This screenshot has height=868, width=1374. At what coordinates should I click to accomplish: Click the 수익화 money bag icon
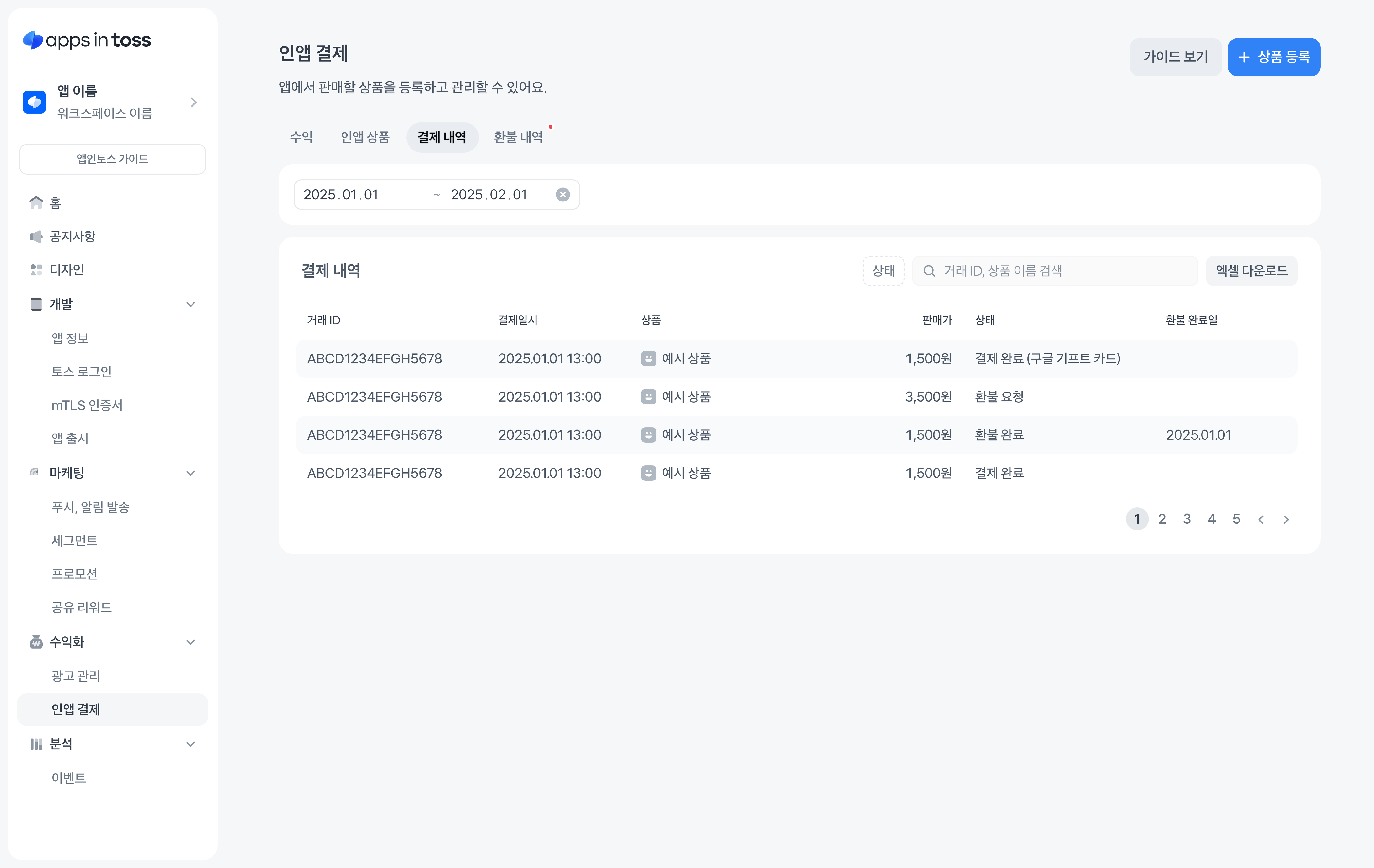[x=36, y=642]
